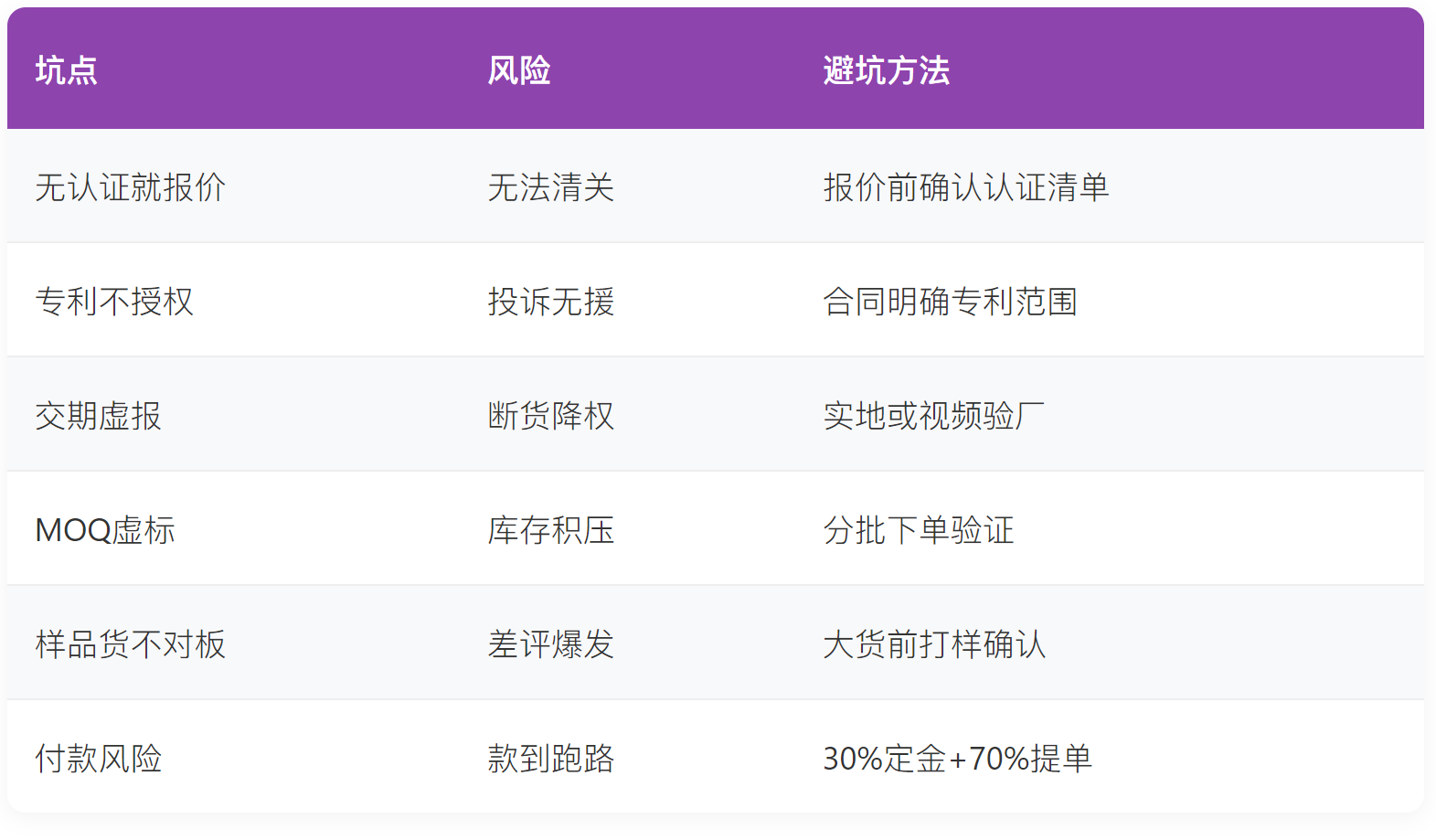Select the 款到跑路 cell

[x=551, y=759]
